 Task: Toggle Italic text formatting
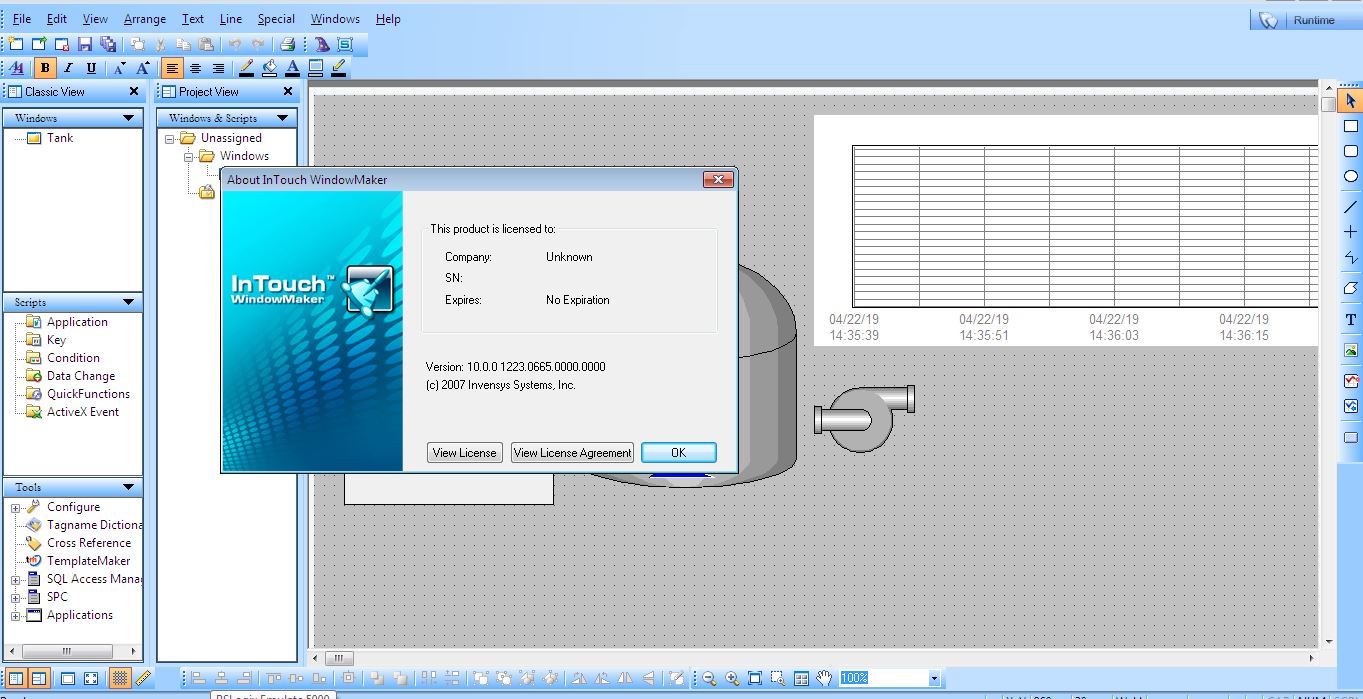coord(68,68)
